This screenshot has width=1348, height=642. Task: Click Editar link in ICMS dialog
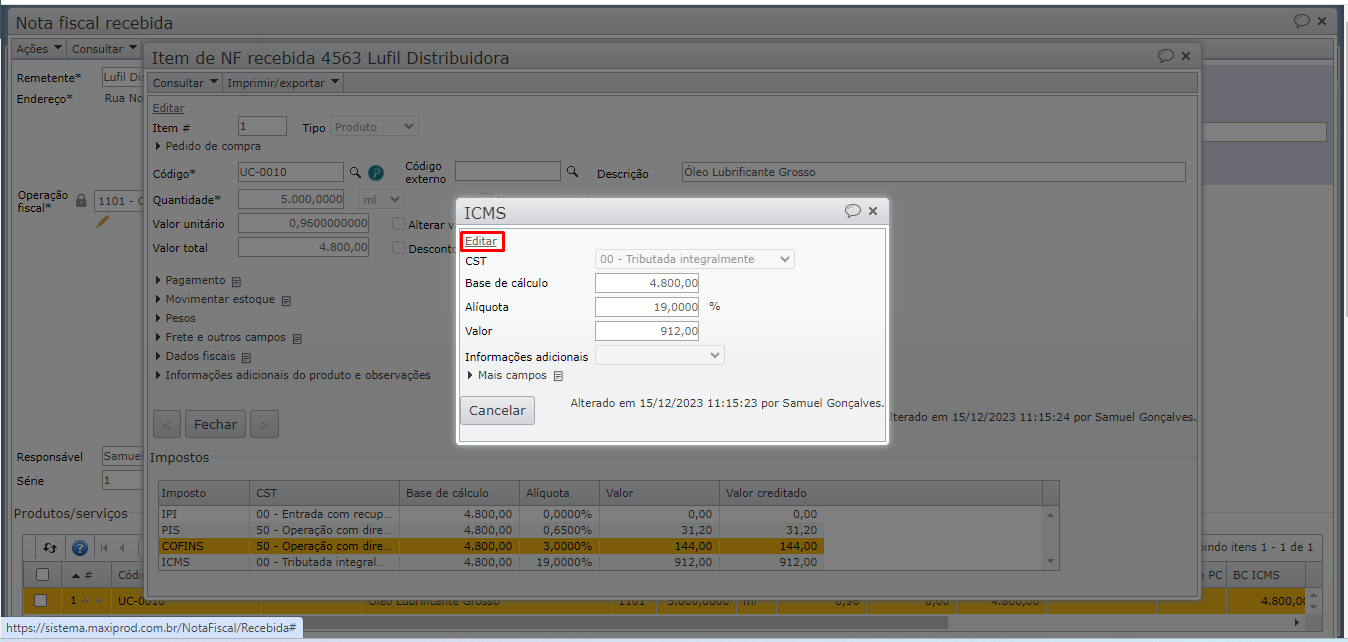[481, 241]
